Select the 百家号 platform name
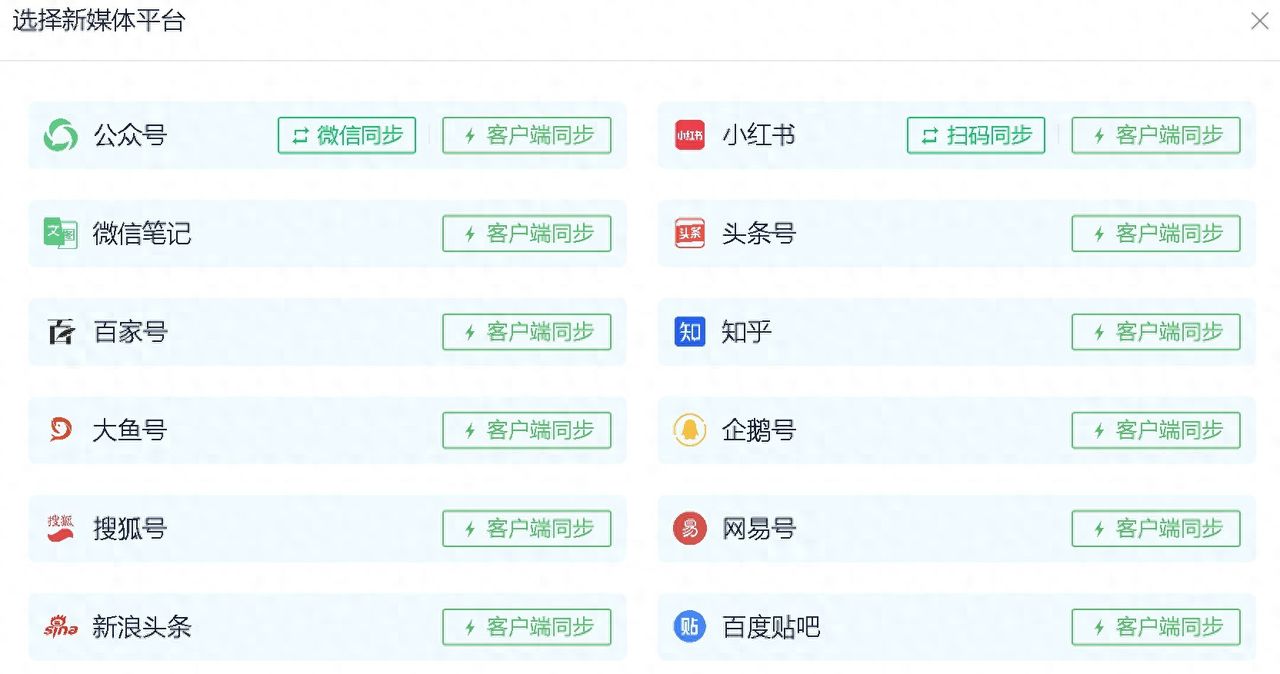The height and width of the screenshot is (674, 1280). pos(130,332)
